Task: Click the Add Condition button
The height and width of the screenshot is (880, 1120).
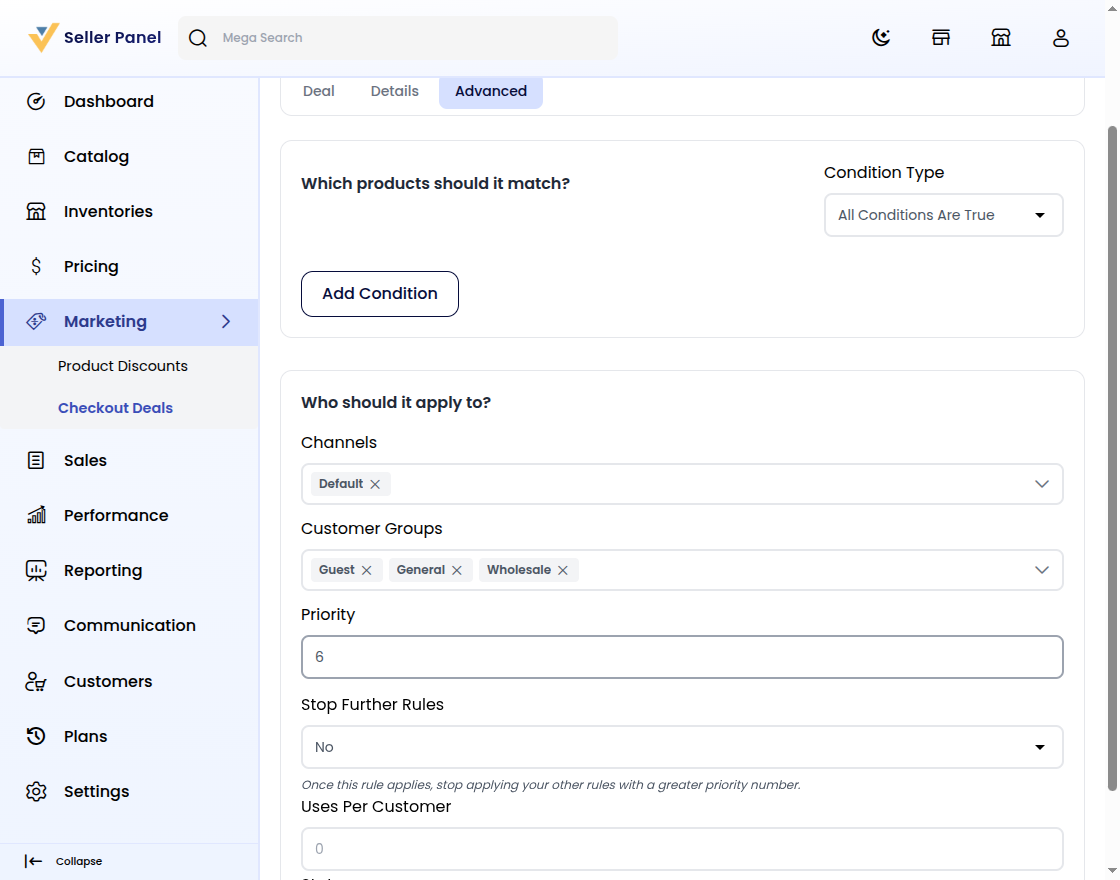Action: pyautogui.click(x=380, y=294)
